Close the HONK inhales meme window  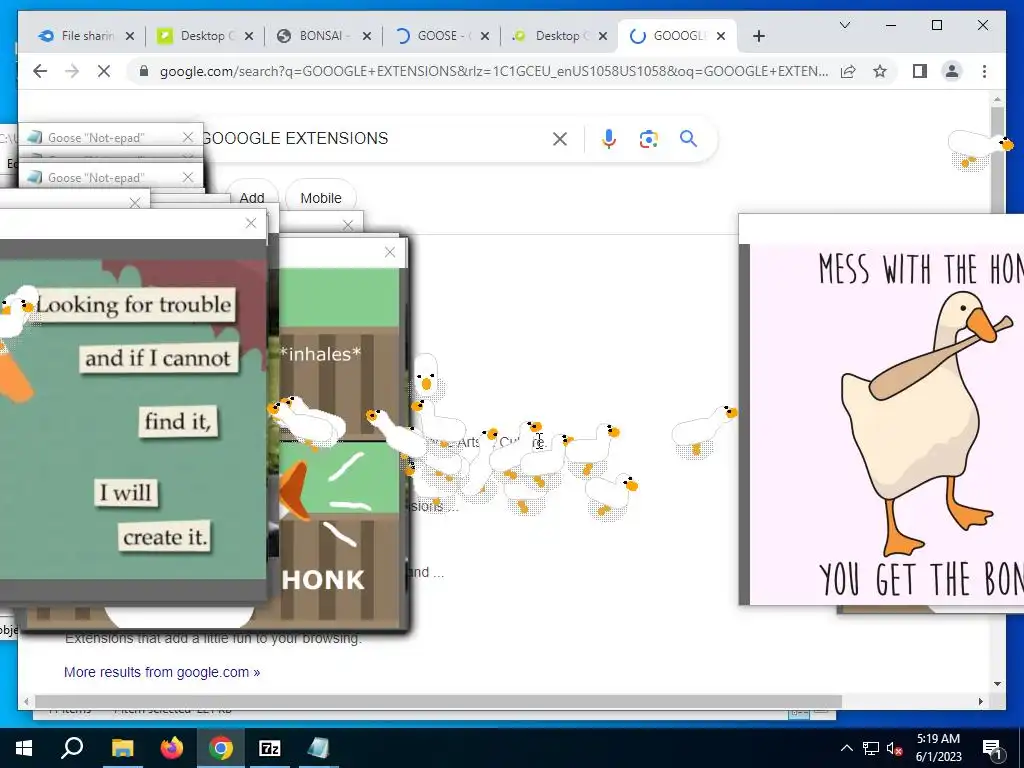pos(390,252)
